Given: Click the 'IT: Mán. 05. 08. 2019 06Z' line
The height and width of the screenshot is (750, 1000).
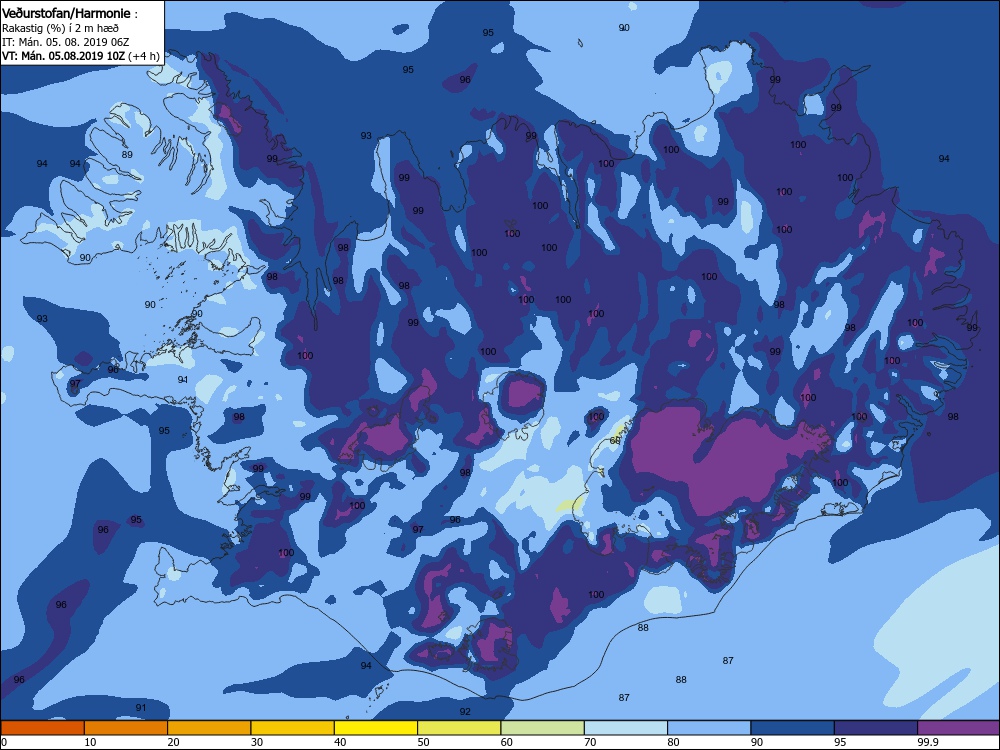Looking at the screenshot, I should pos(66,42).
